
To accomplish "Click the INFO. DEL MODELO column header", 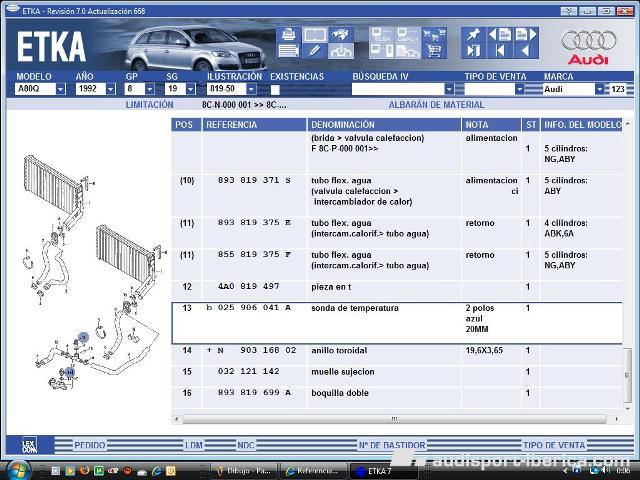I will pos(582,124).
